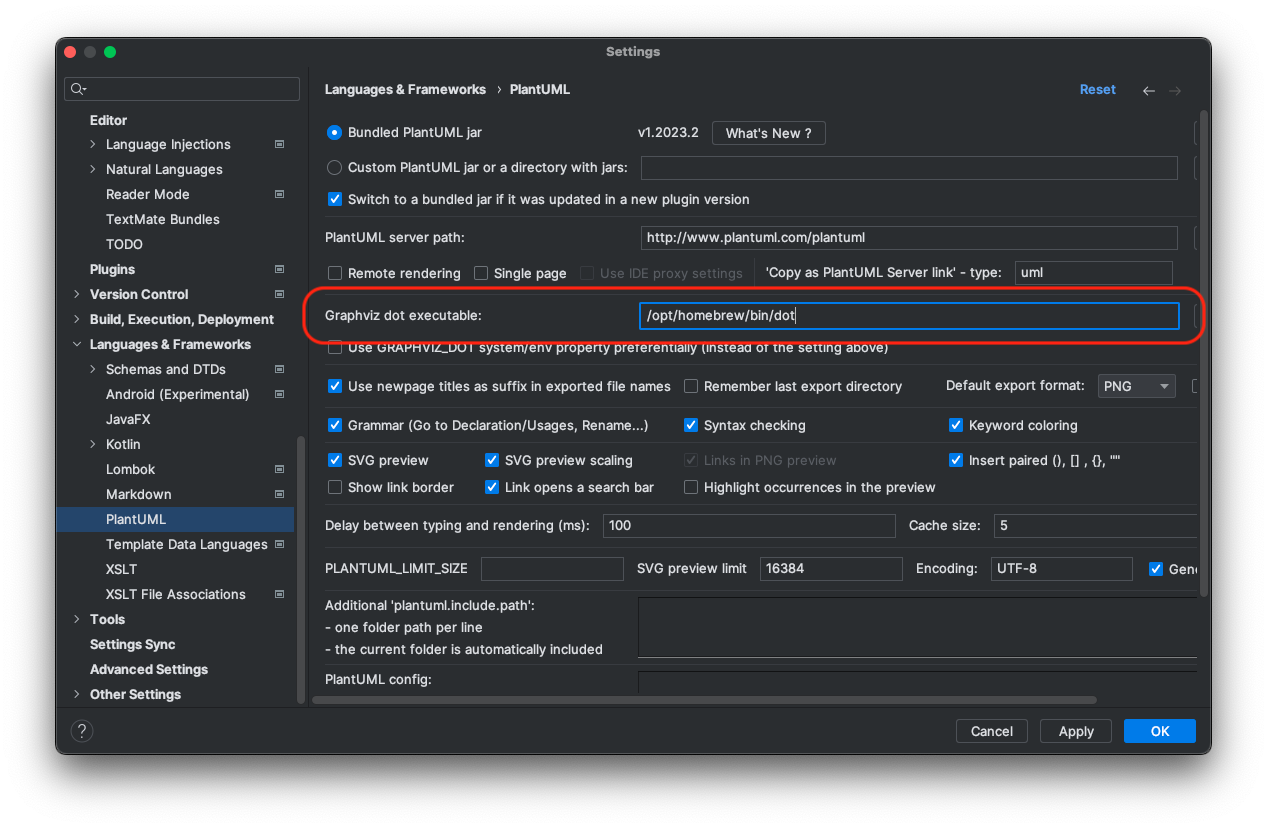Viewport: 1267px width, 828px height.
Task: Click project-level icon beside Version Control
Action: click(280, 294)
